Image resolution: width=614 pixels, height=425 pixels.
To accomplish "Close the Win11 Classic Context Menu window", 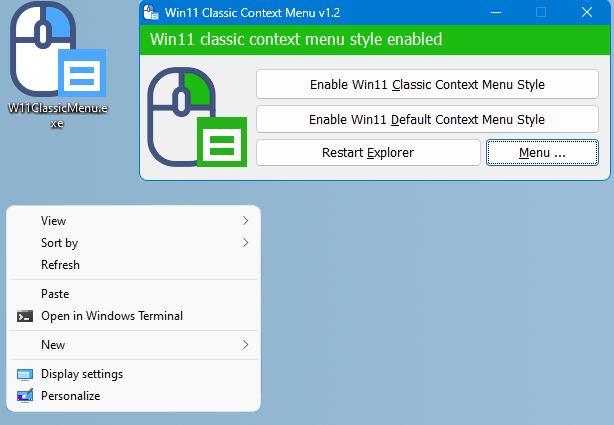I will click(587, 13).
